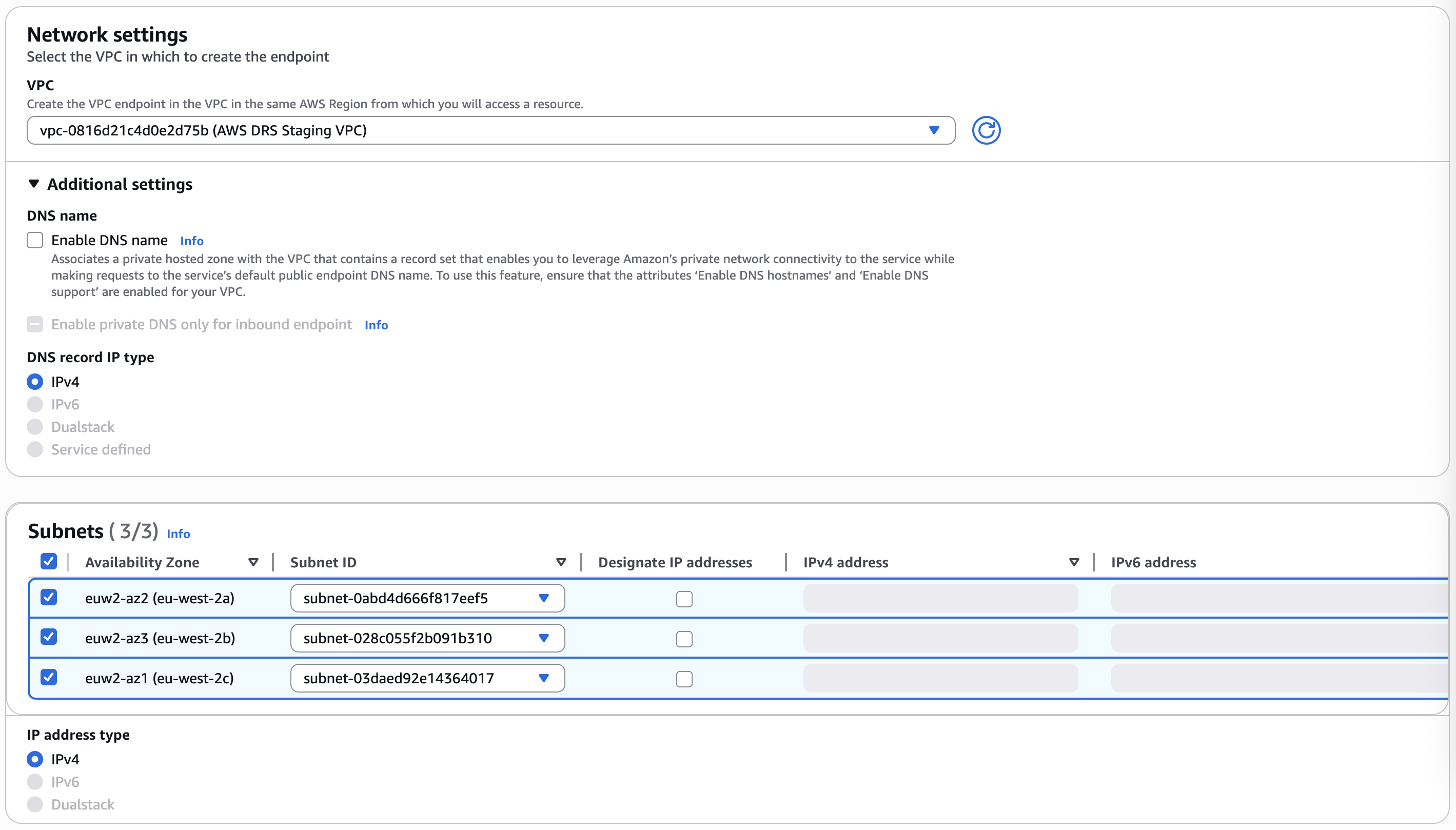Open the VPC selector showing AWS DRS Staging VPC
The width and height of the screenshot is (1456, 830).
[485, 130]
